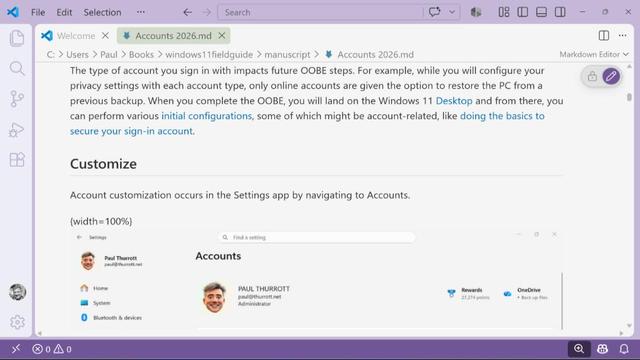640x360 pixels.
Task: Open Customize Layout control
Action: [x=504, y=12]
